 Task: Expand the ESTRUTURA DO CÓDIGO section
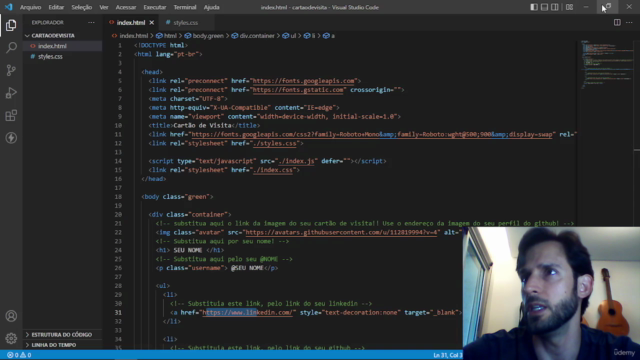click(62, 335)
